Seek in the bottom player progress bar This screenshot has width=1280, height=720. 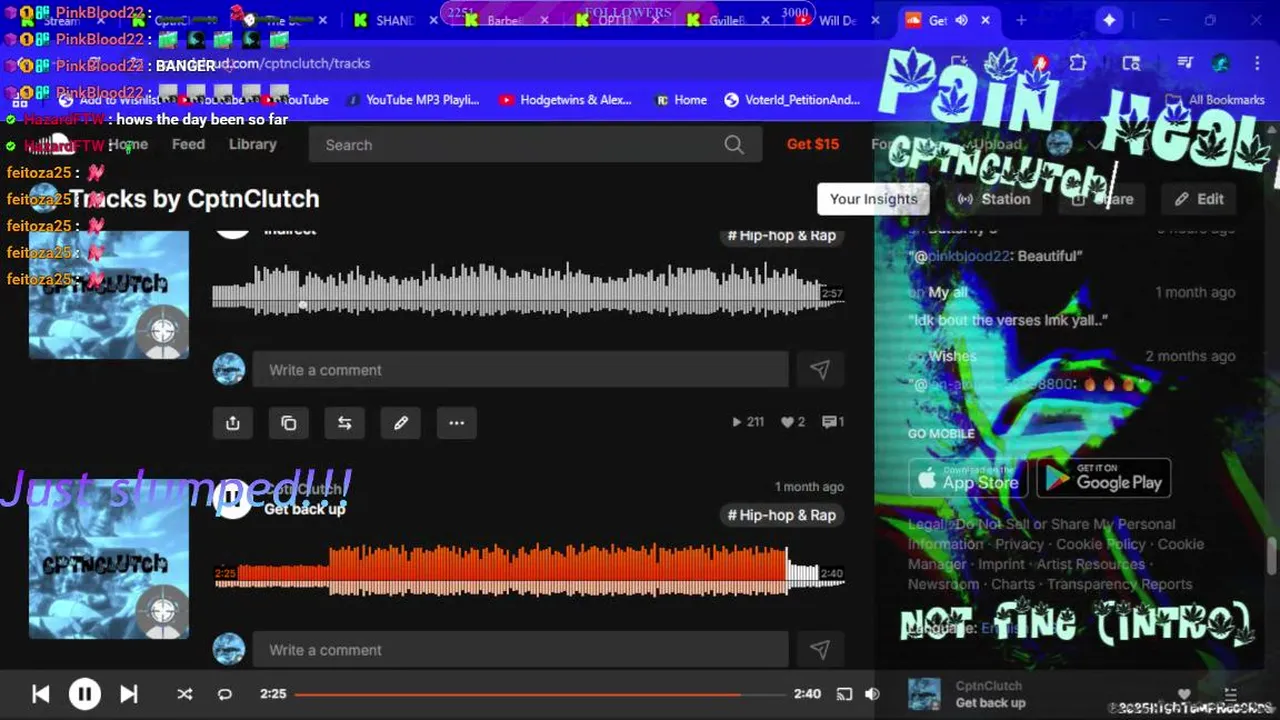tap(540, 694)
